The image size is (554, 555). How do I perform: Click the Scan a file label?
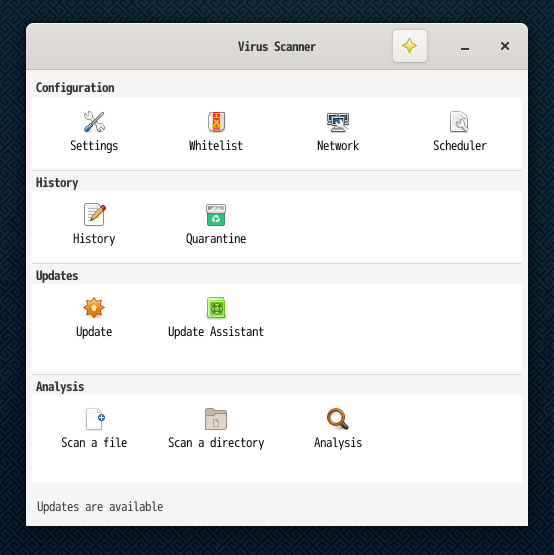coord(94,443)
